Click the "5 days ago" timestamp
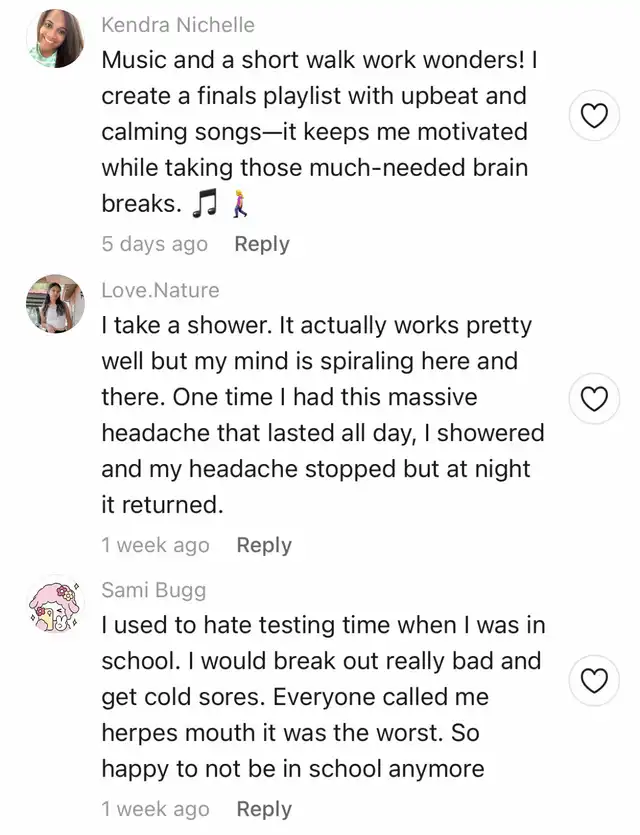The height and width of the screenshot is (835, 640). 155,244
